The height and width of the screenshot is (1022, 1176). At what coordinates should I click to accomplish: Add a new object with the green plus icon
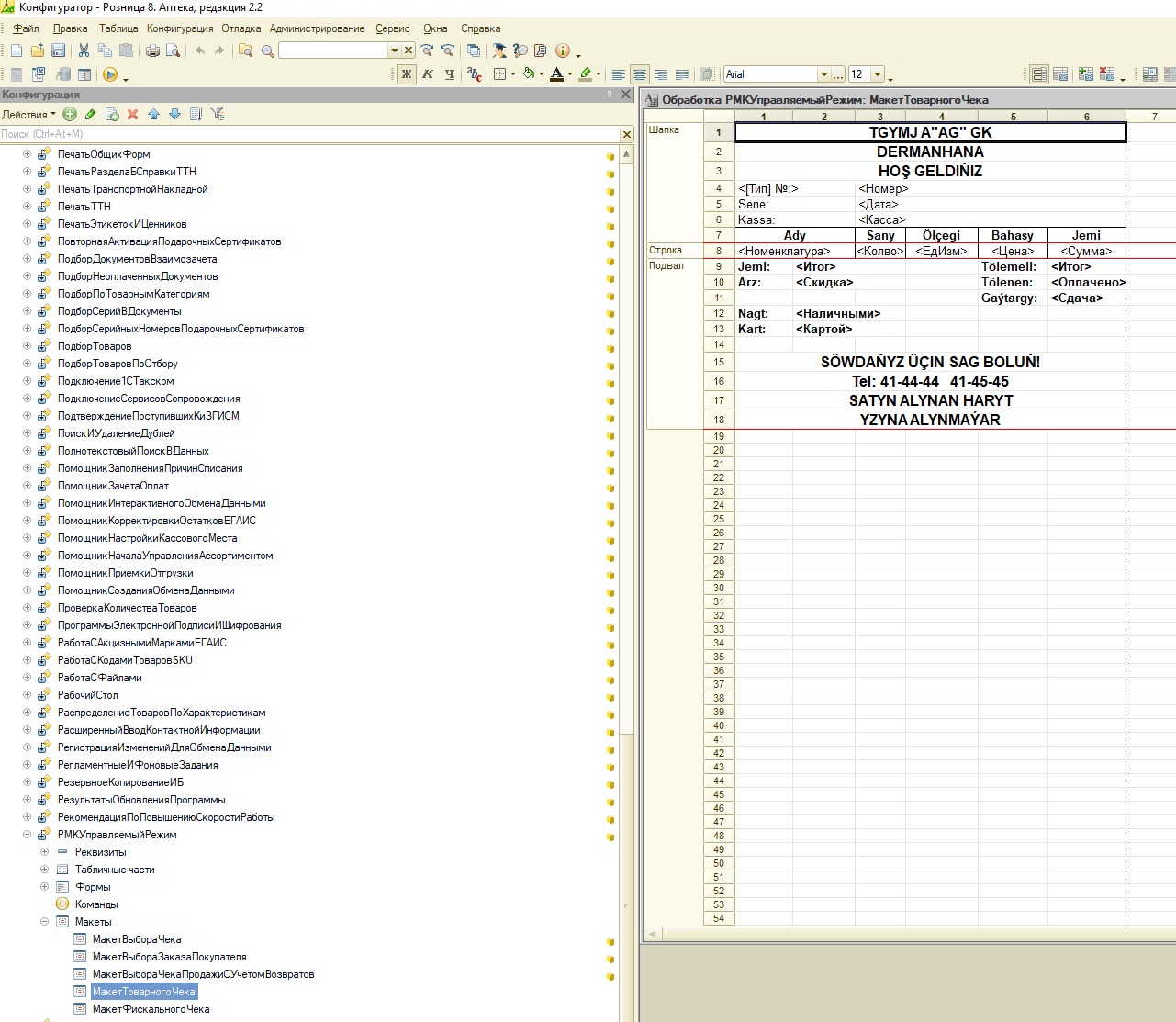pyautogui.click(x=70, y=114)
